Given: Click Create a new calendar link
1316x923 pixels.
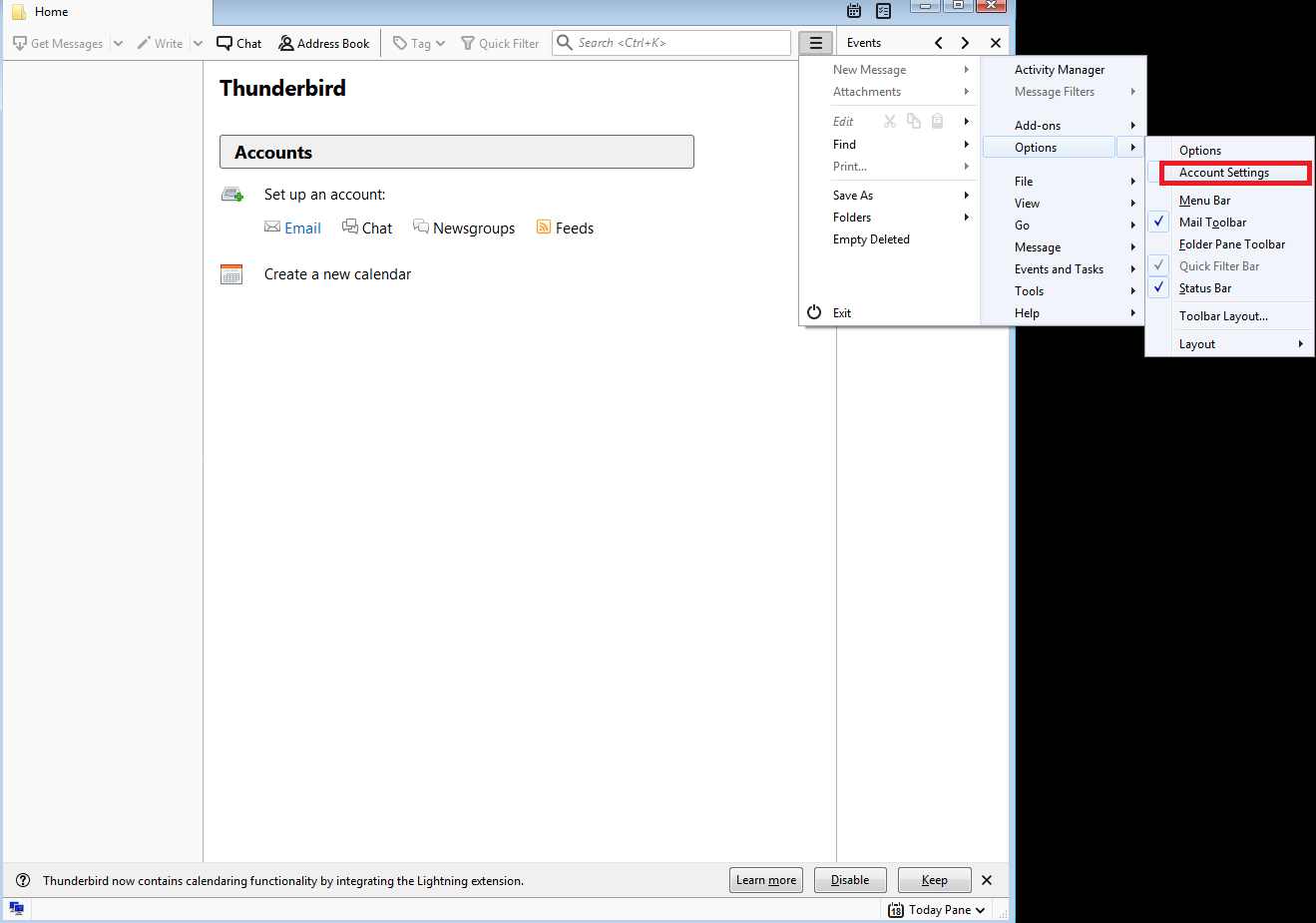Looking at the screenshot, I should (x=337, y=274).
